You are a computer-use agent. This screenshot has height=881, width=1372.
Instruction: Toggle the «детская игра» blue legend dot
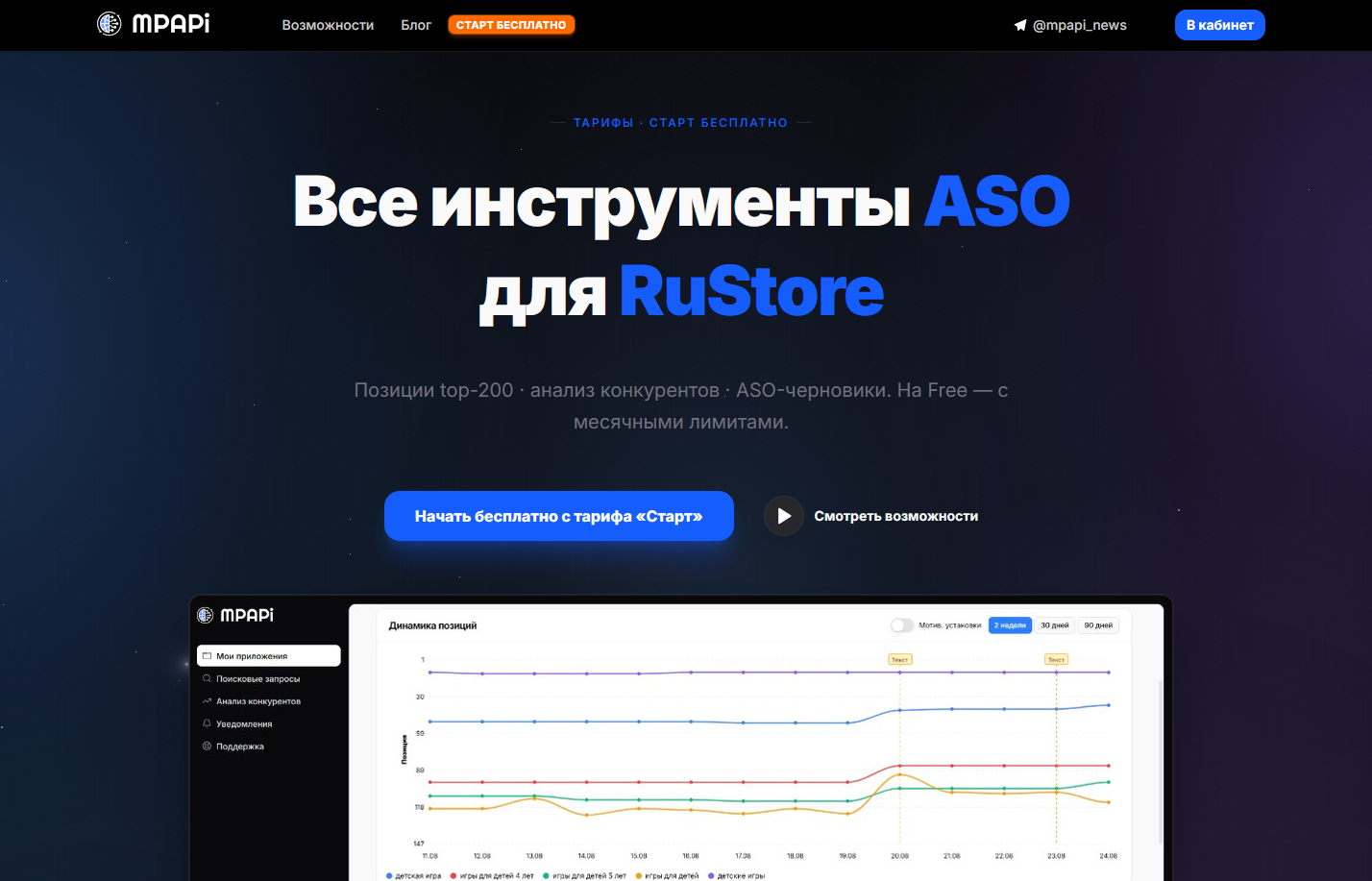click(389, 876)
